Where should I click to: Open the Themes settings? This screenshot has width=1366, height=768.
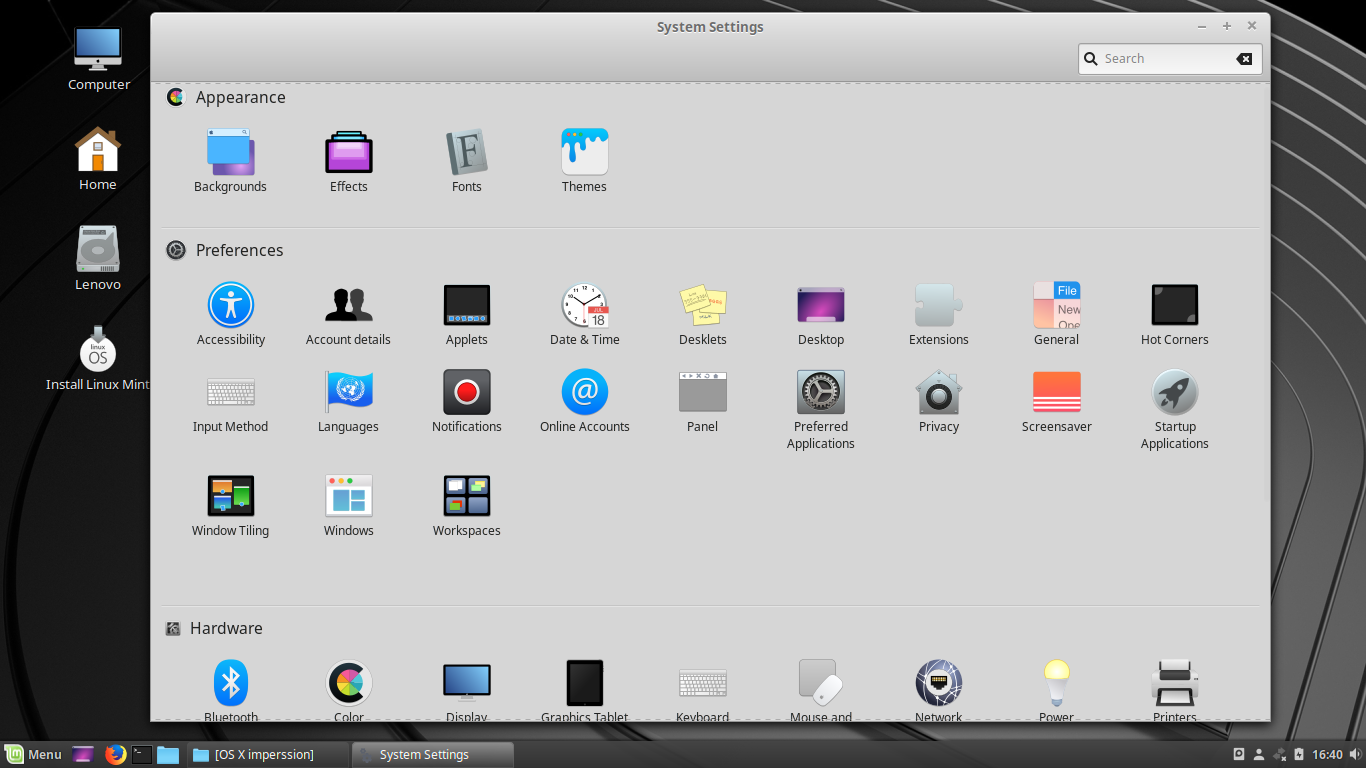pos(584,160)
